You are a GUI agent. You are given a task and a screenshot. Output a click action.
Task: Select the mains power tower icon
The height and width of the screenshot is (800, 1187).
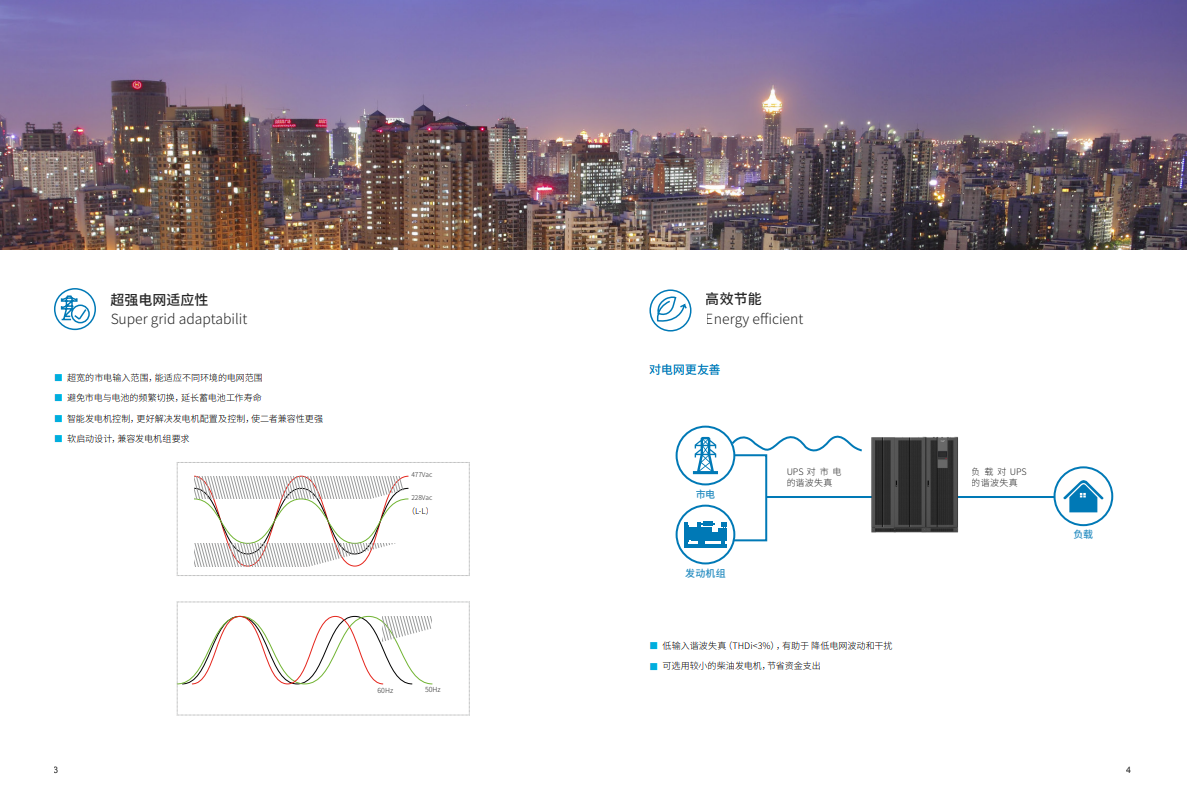pos(705,455)
